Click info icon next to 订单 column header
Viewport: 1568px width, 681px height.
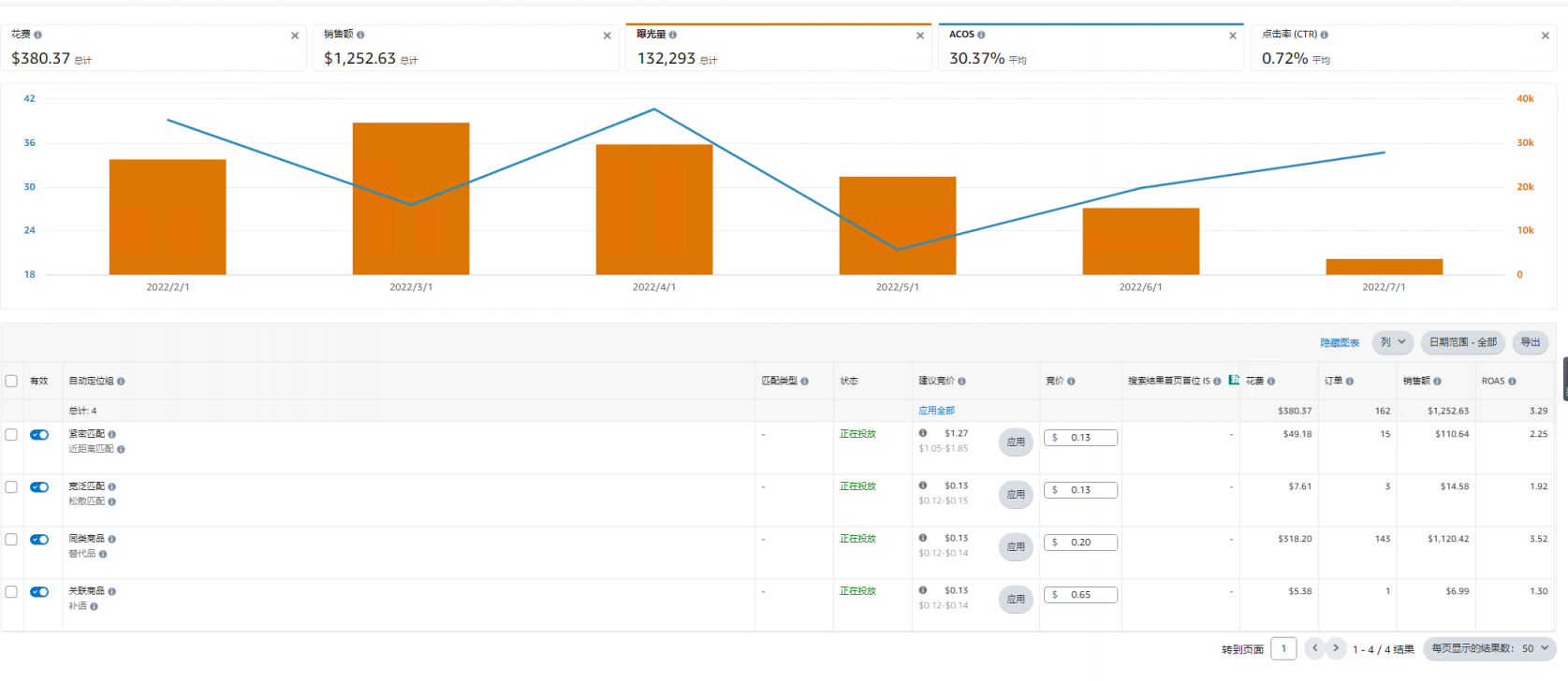(1349, 382)
